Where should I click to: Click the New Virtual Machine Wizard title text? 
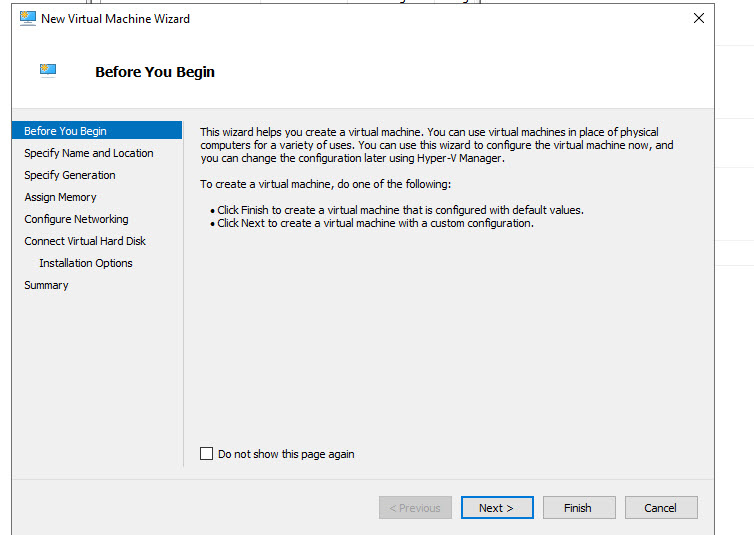pyautogui.click(x=115, y=18)
